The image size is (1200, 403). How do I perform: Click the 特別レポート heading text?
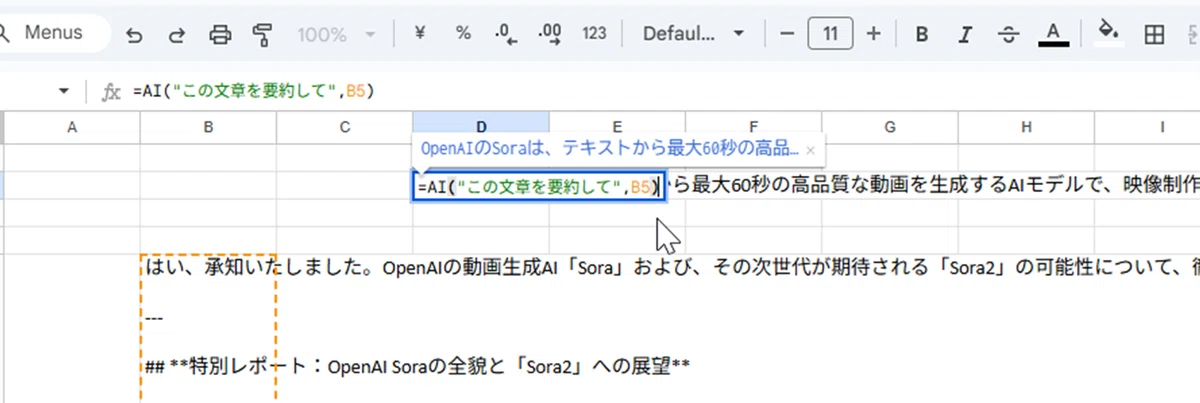coord(418,367)
